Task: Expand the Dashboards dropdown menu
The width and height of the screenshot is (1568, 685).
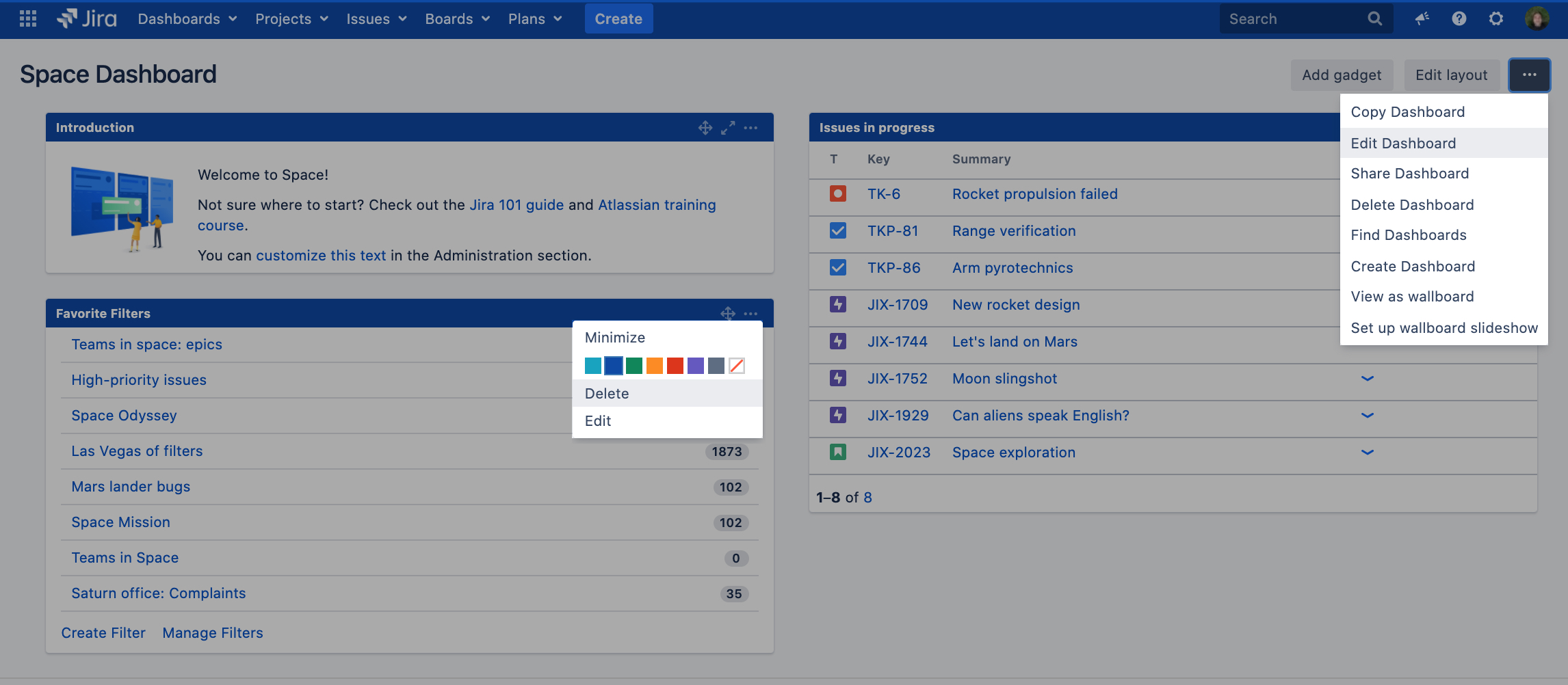Action: (187, 18)
